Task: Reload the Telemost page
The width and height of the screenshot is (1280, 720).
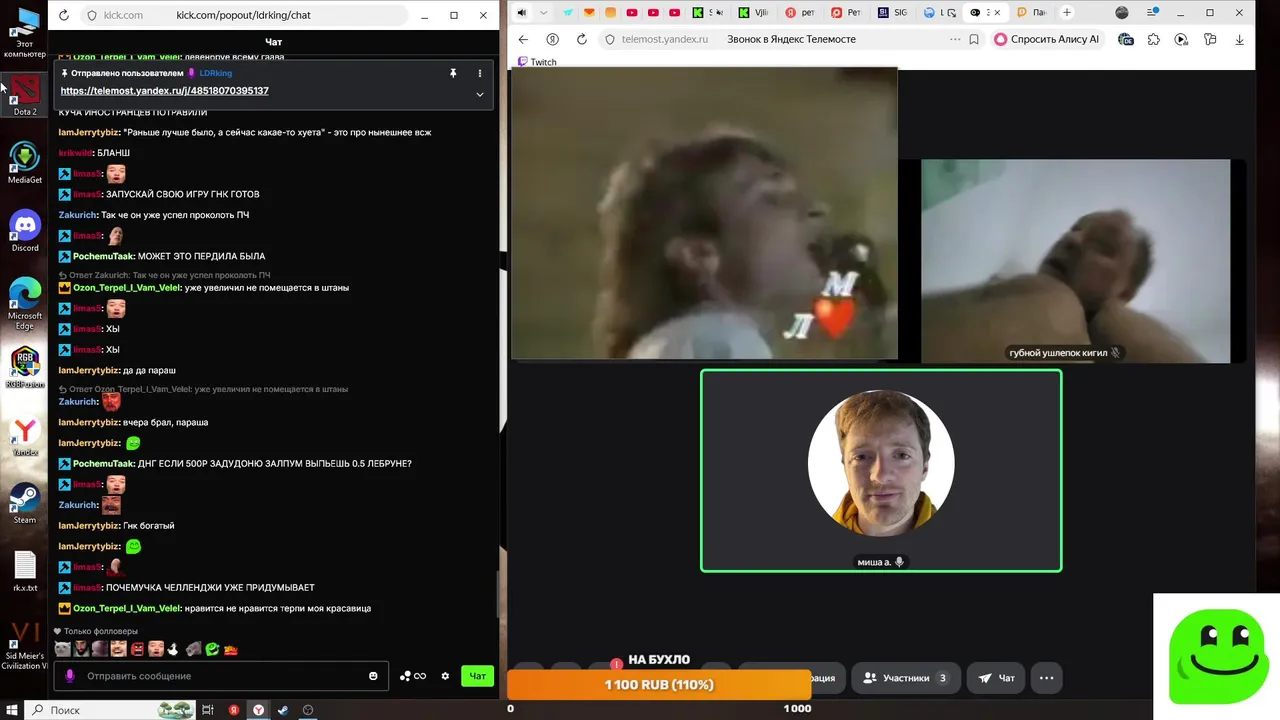Action: point(582,39)
